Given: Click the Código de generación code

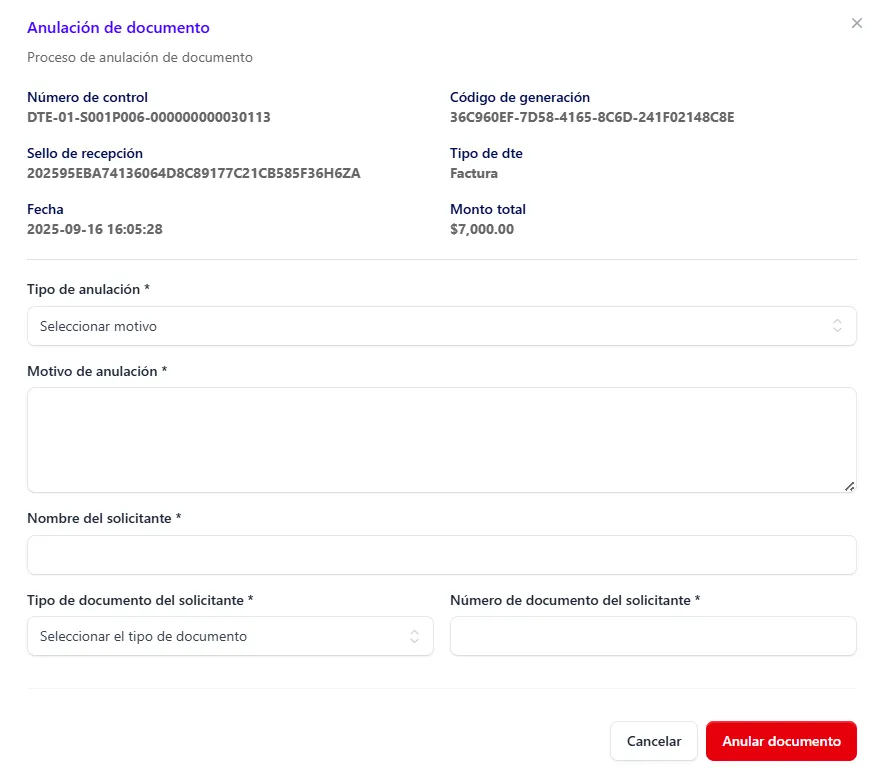Looking at the screenshot, I should pos(592,117).
